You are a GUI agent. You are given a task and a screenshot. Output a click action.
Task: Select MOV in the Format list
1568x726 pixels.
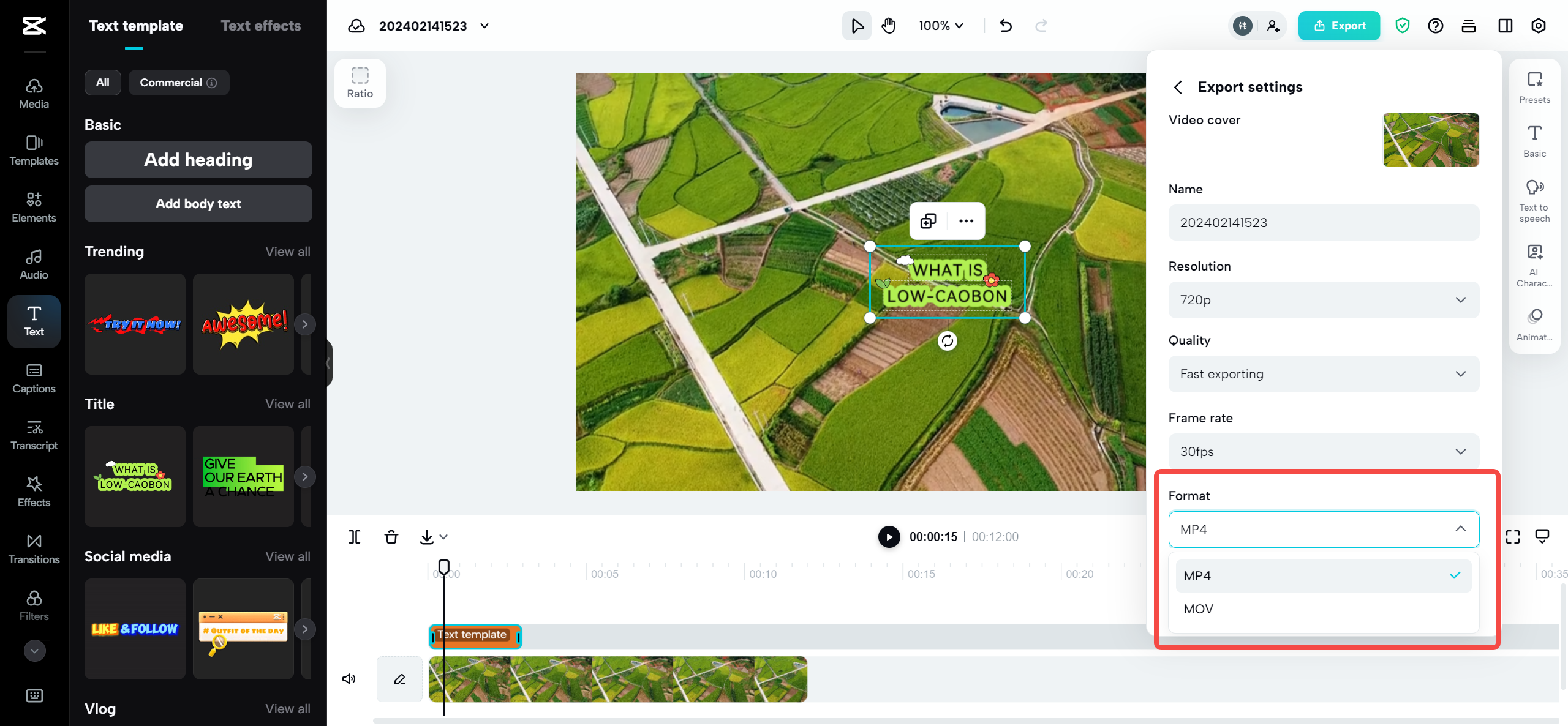(x=1197, y=608)
